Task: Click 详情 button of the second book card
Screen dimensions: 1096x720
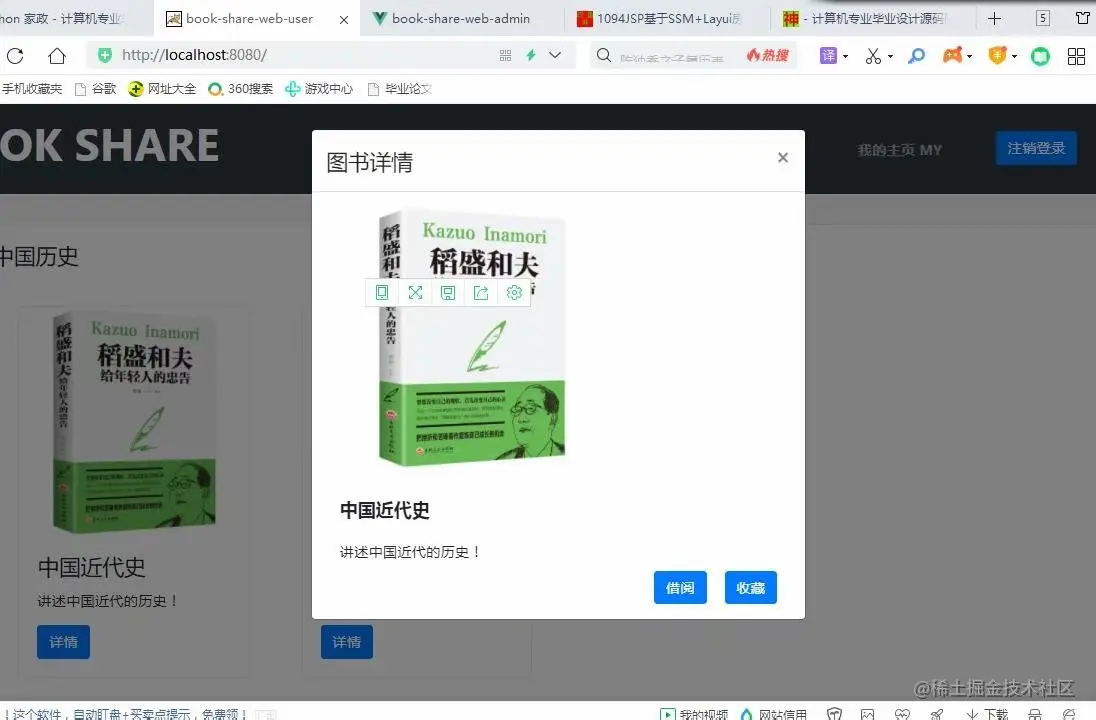Action: coord(347,642)
